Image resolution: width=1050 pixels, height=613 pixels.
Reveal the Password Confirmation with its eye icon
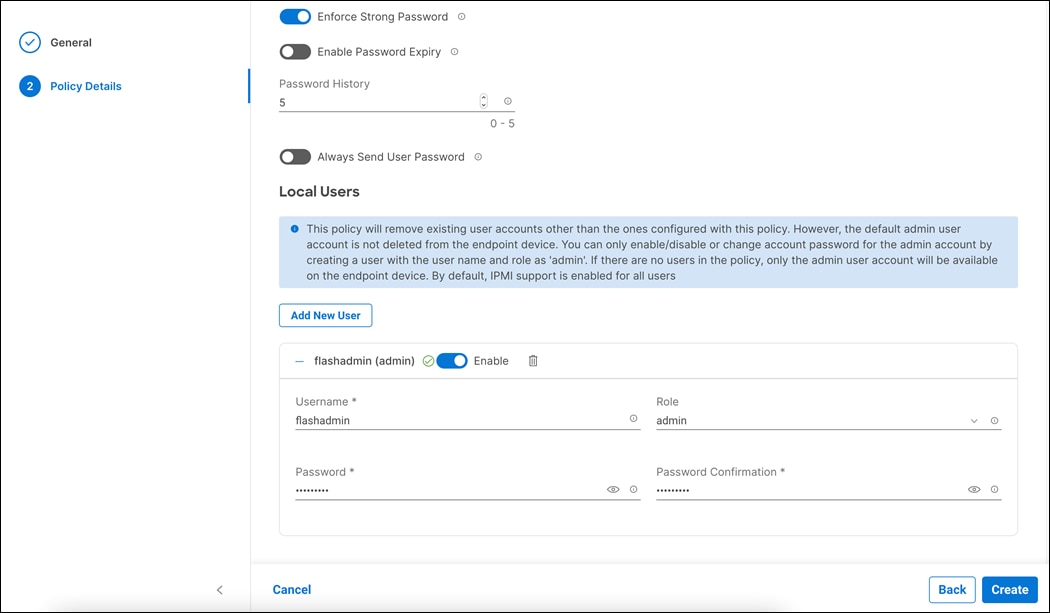pyautogui.click(x=973, y=489)
